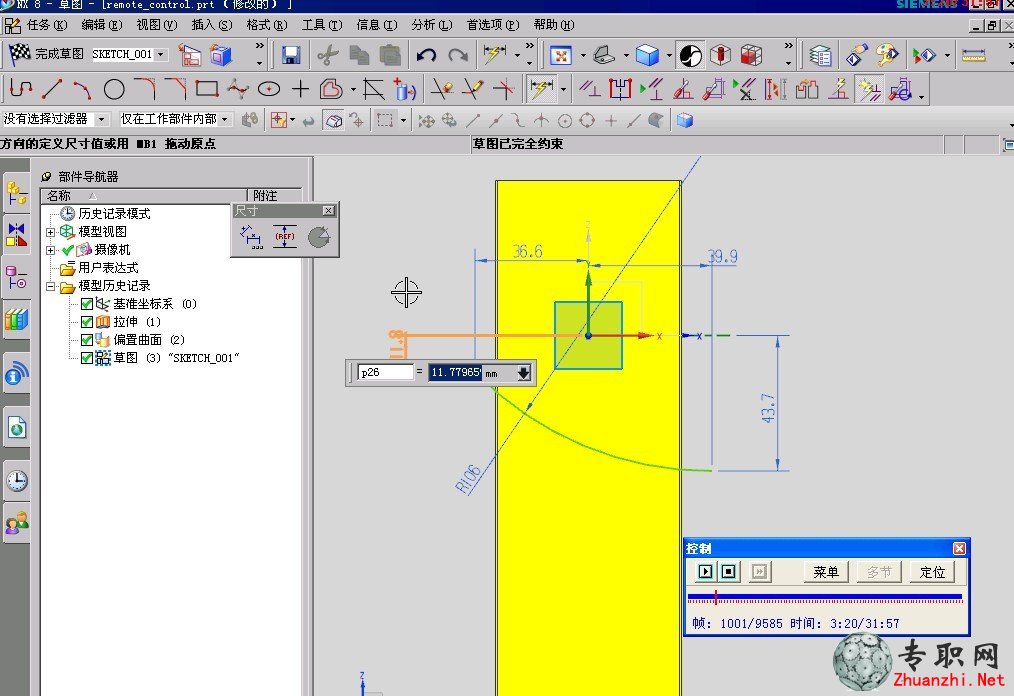Open the History clock tab in sidebar
The image size is (1014, 696).
click(x=17, y=481)
